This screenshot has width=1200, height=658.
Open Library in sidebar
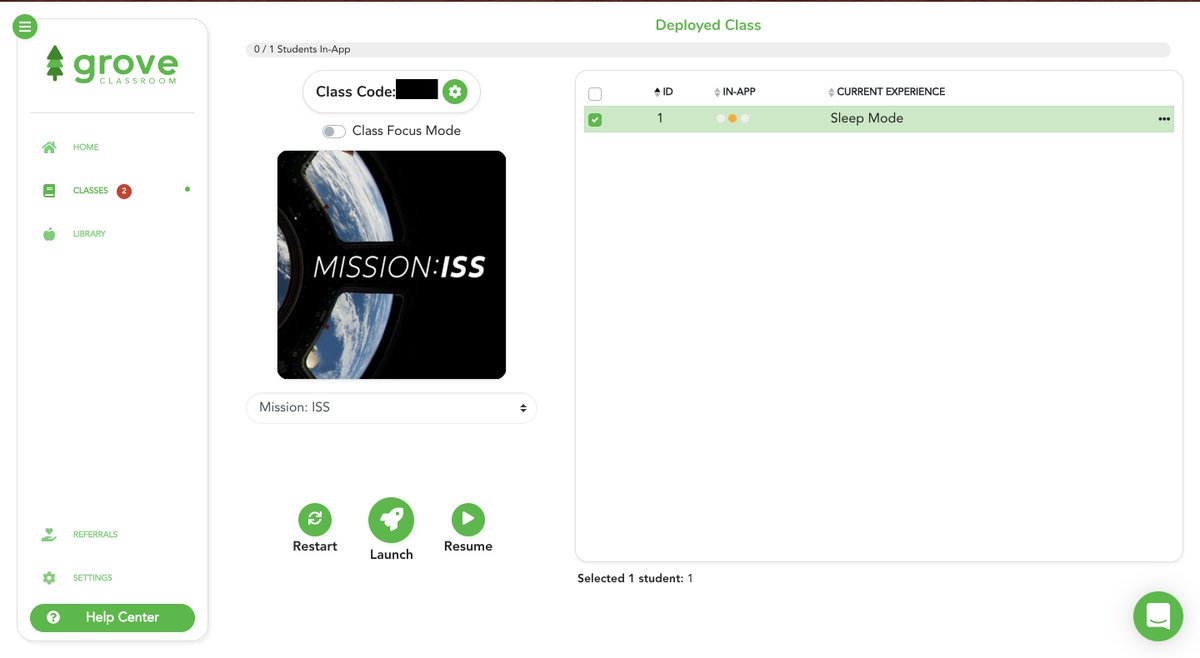pos(89,234)
